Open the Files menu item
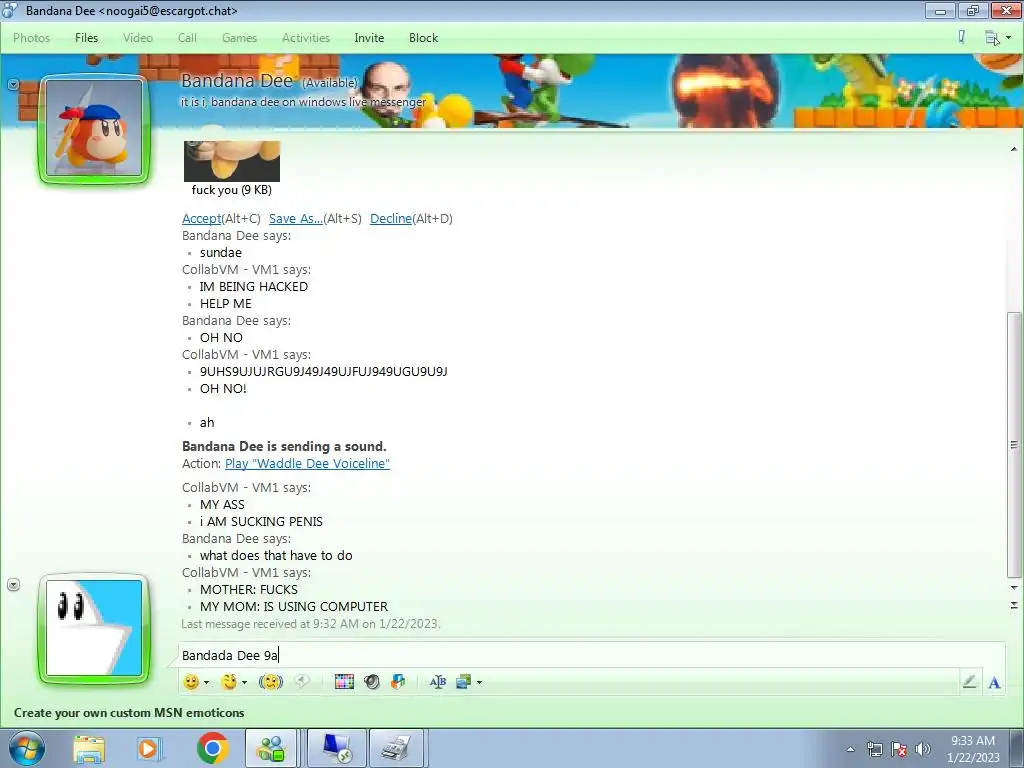 pyautogui.click(x=86, y=38)
